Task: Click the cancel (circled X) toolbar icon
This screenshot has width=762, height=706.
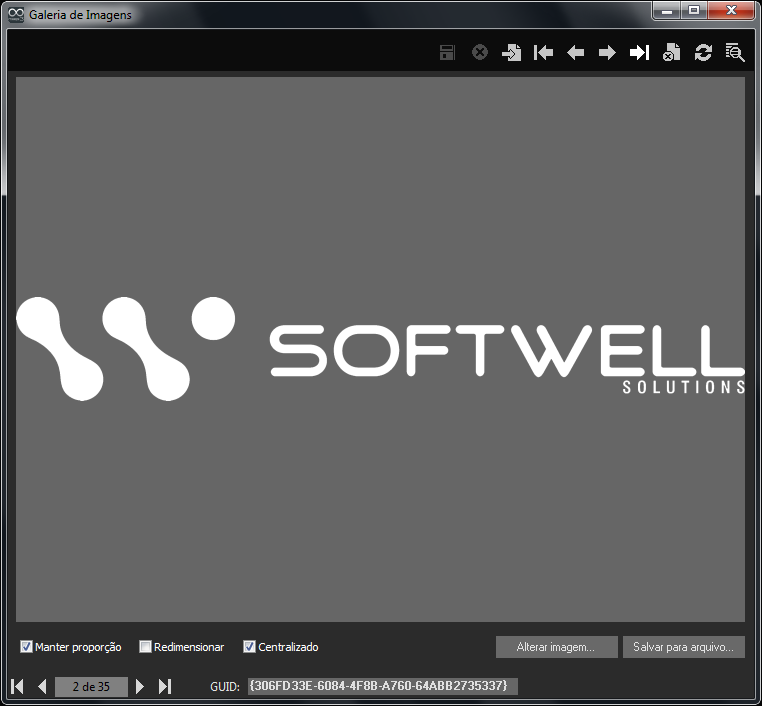Action: click(x=480, y=53)
